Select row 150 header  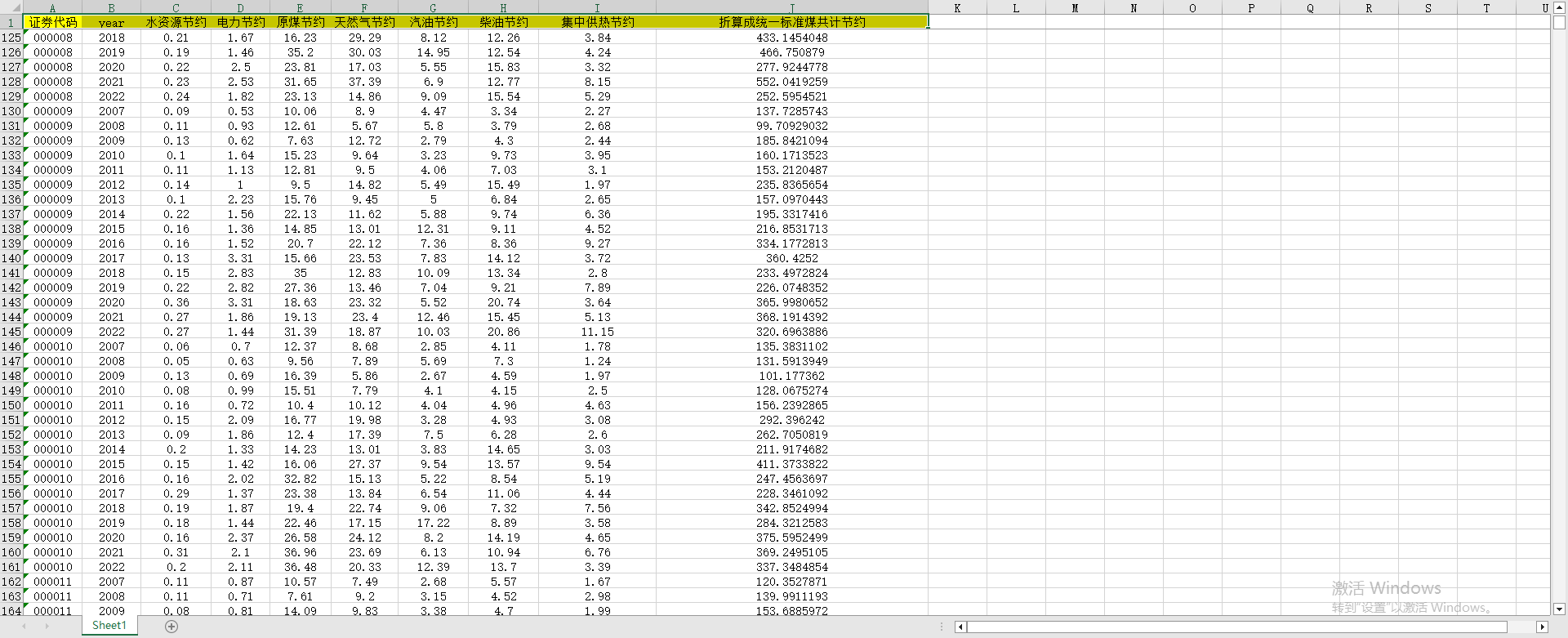pyautogui.click(x=11, y=405)
